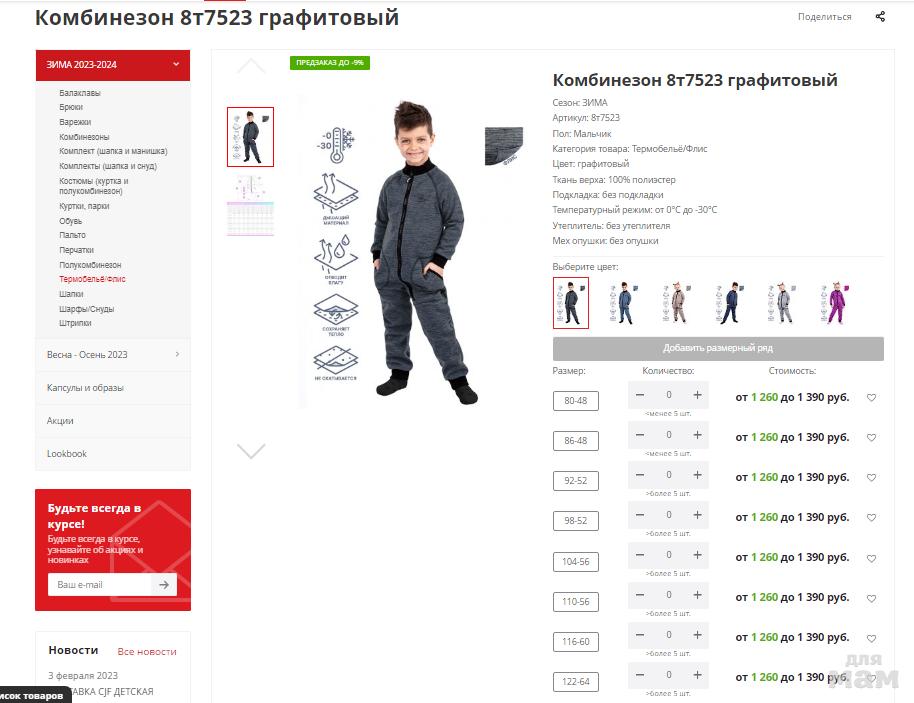Show previous thumbnail with up arrow
Image resolution: width=914 pixels, height=703 pixels.
pos(251,66)
